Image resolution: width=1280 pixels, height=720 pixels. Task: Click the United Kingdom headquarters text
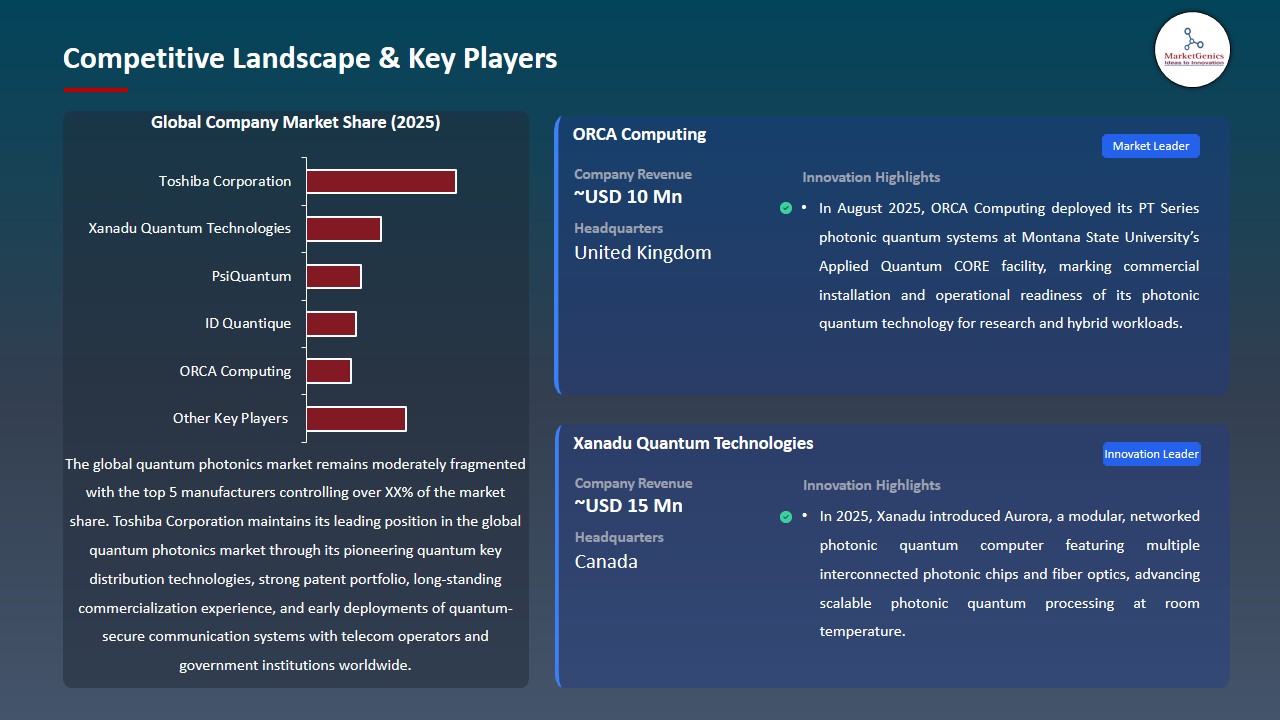click(x=642, y=252)
